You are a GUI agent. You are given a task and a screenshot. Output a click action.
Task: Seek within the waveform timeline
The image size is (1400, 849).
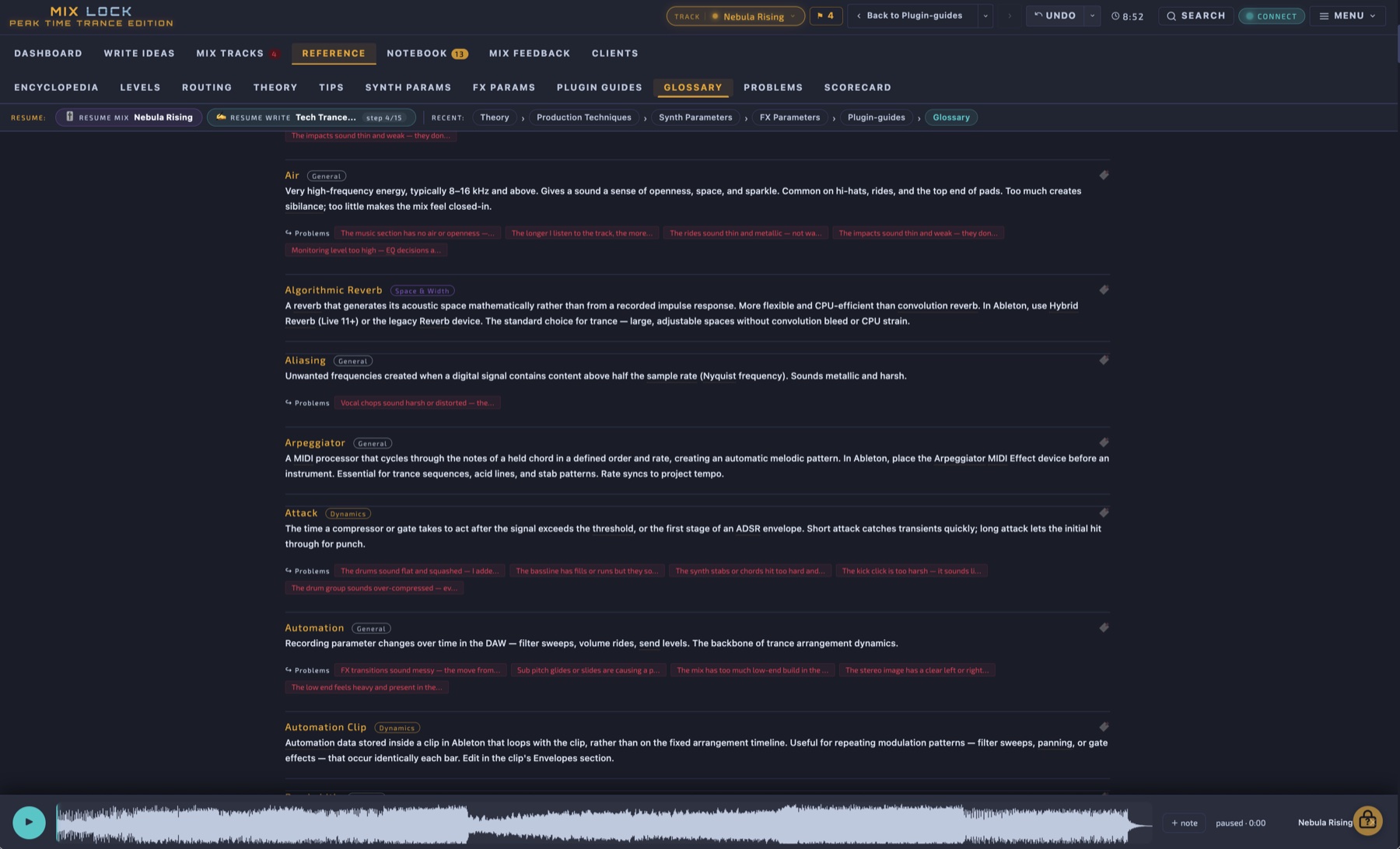604,823
